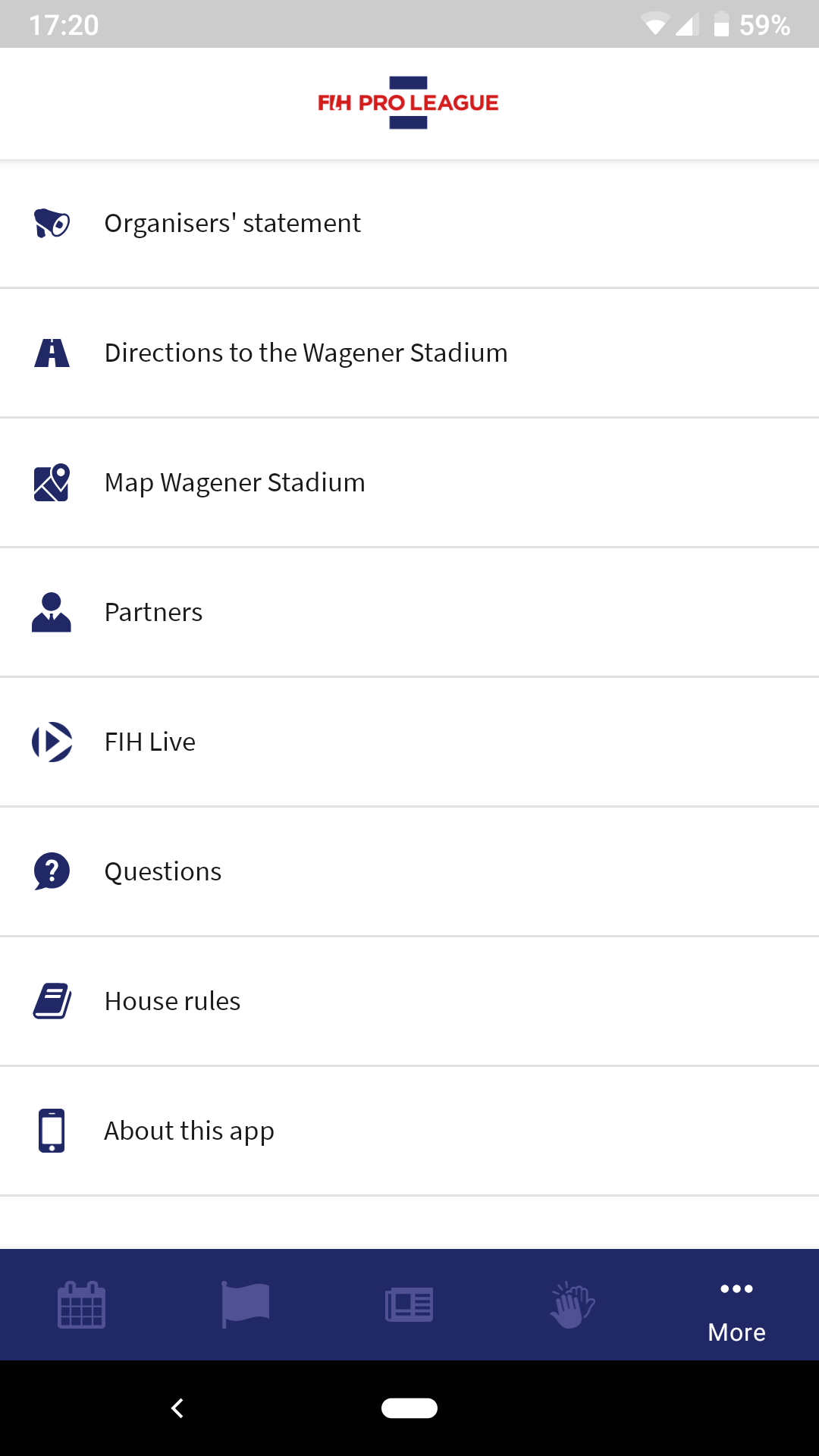View Map Wagener Stadium
Image resolution: width=819 pixels, height=1456 pixels.
[234, 483]
